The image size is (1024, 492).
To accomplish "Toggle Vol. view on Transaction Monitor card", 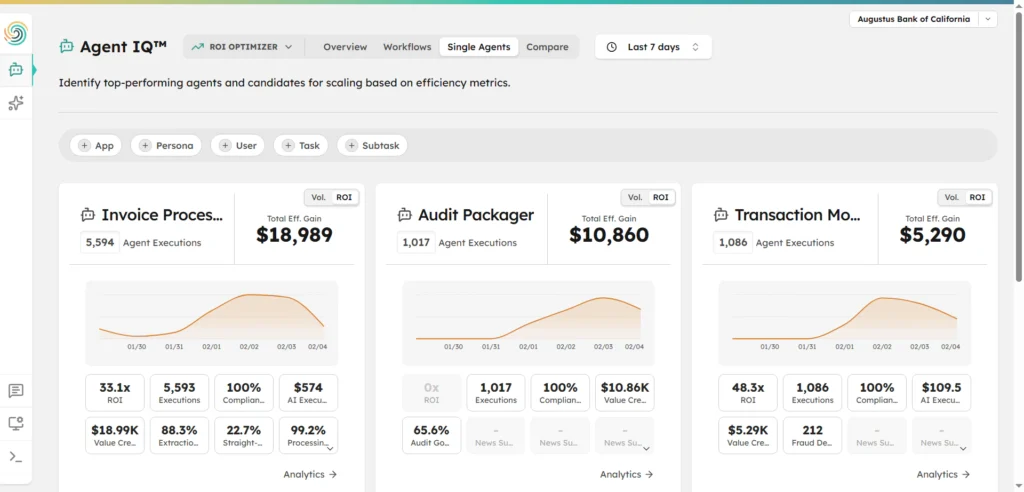I will 952,197.
